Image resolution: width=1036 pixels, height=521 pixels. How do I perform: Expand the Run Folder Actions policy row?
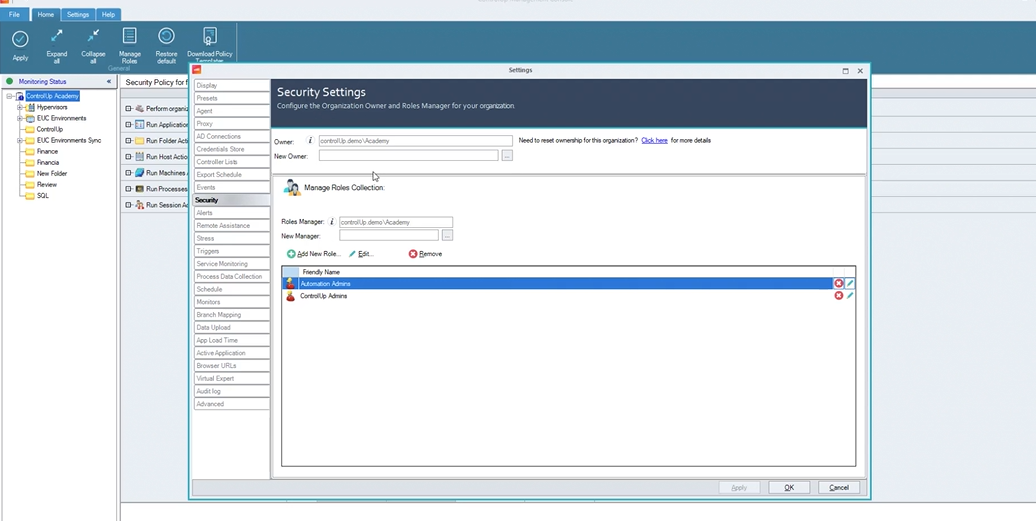tap(128, 141)
